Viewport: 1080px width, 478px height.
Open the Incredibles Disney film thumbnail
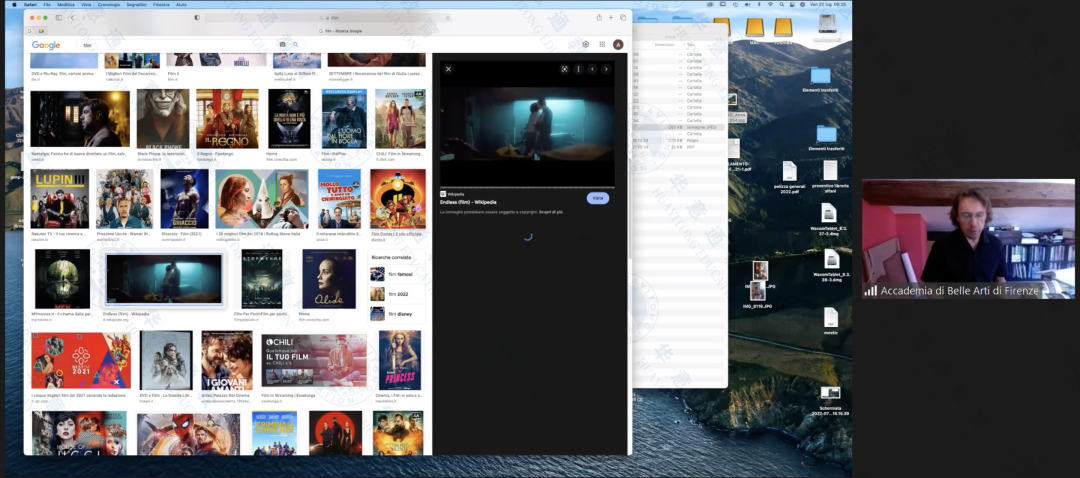point(397,198)
